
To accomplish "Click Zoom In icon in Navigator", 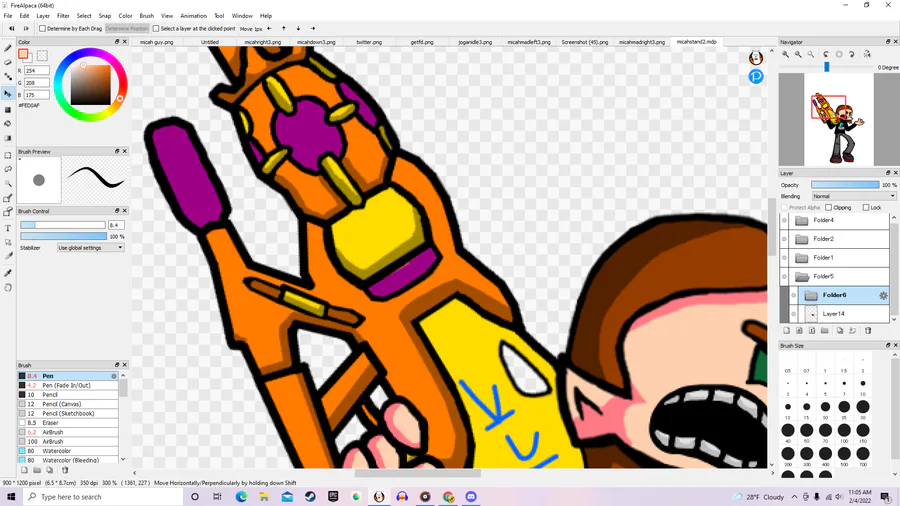I will pos(785,54).
